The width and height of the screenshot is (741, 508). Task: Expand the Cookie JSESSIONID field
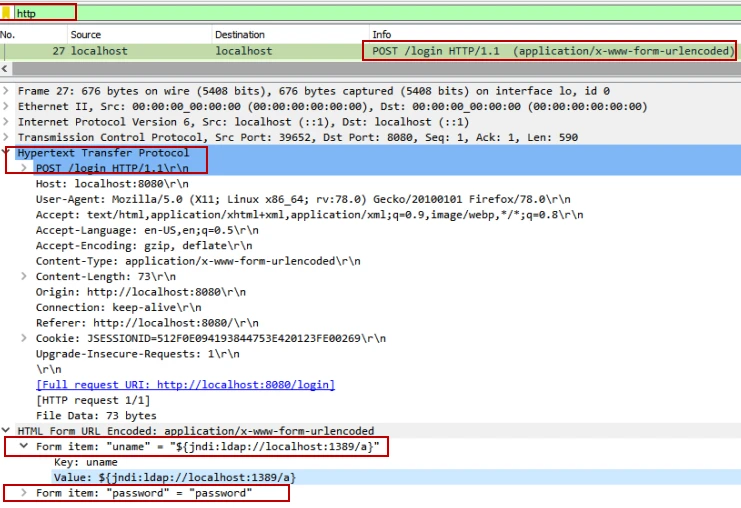[25, 338]
